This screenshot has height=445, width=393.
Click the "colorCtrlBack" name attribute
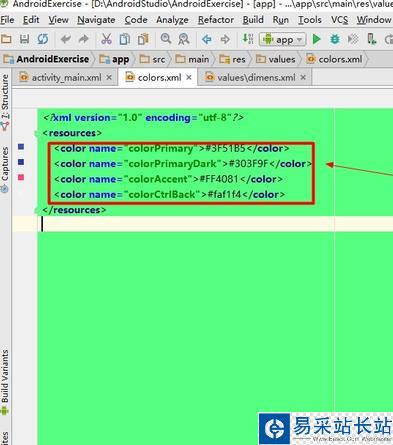[x=162, y=194]
